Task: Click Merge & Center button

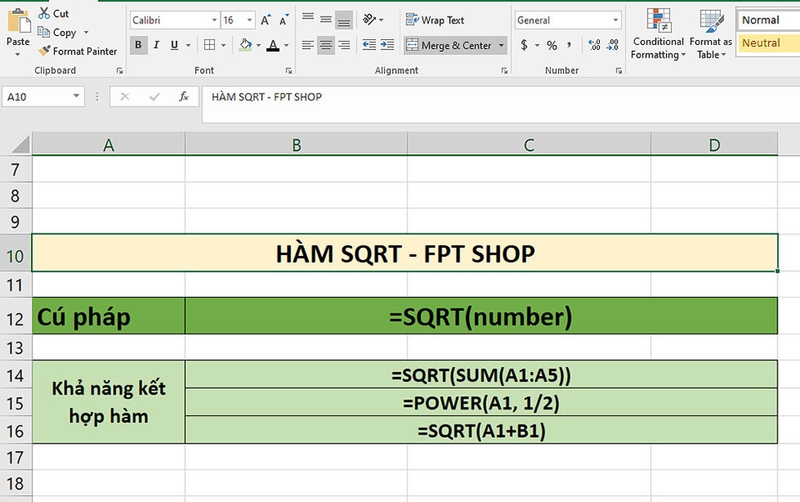Action: tap(449, 45)
